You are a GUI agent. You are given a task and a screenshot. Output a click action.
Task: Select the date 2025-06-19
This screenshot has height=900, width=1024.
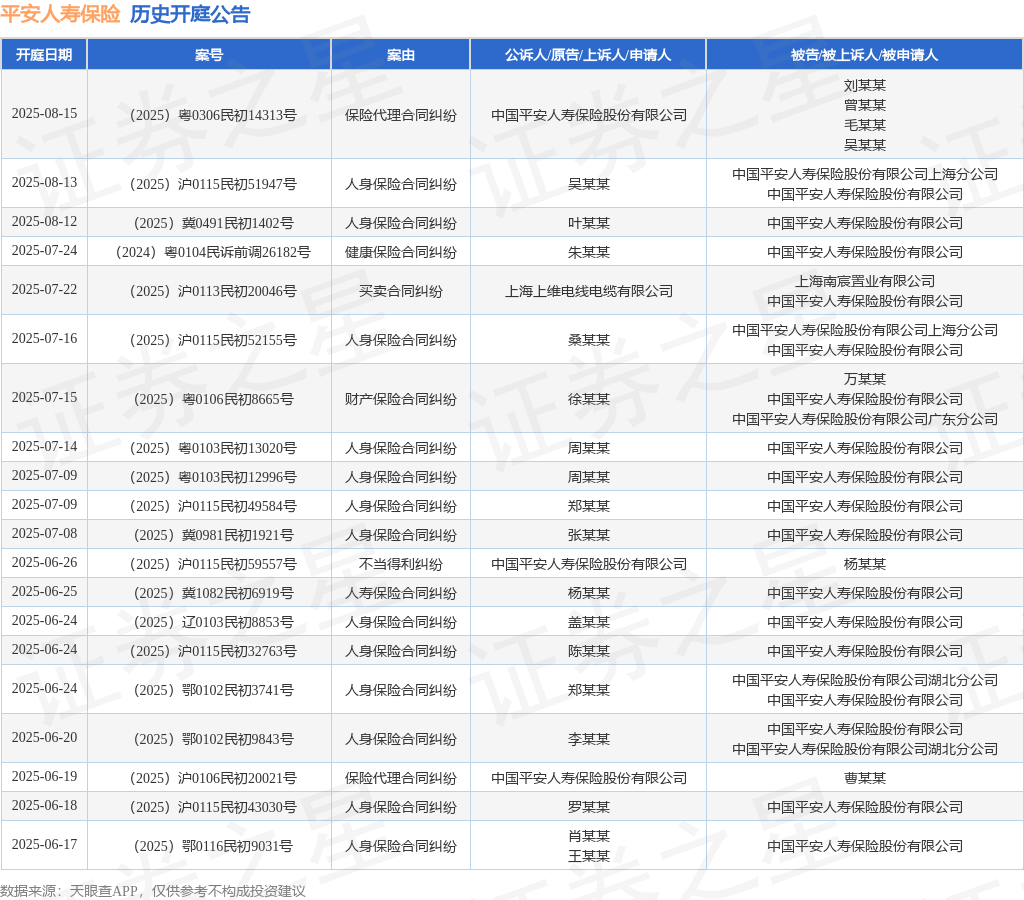pos(44,777)
